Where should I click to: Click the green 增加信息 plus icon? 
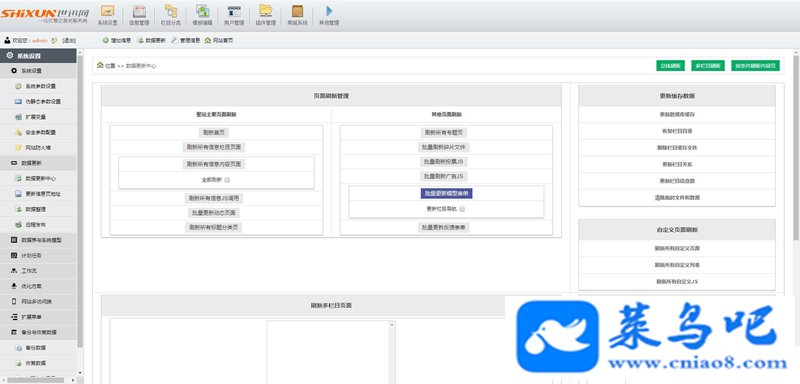pyautogui.click(x=106, y=40)
